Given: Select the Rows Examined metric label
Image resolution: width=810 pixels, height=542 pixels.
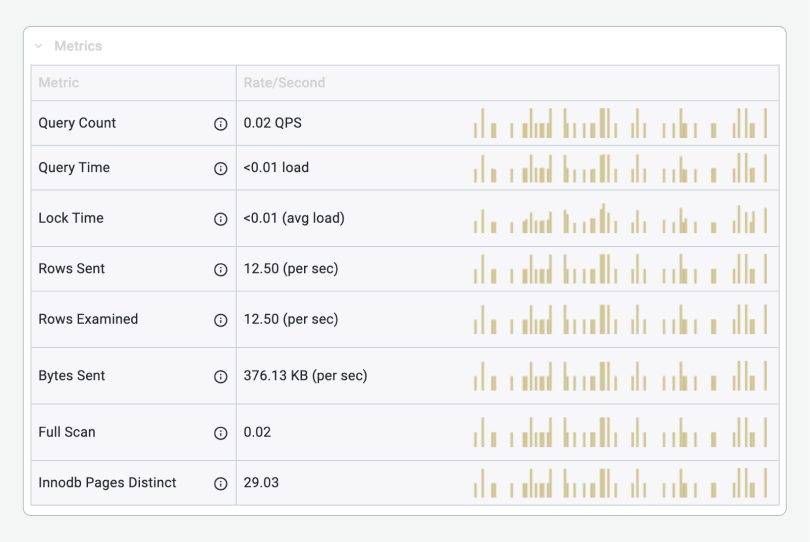Looking at the screenshot, I should point(88,319).
